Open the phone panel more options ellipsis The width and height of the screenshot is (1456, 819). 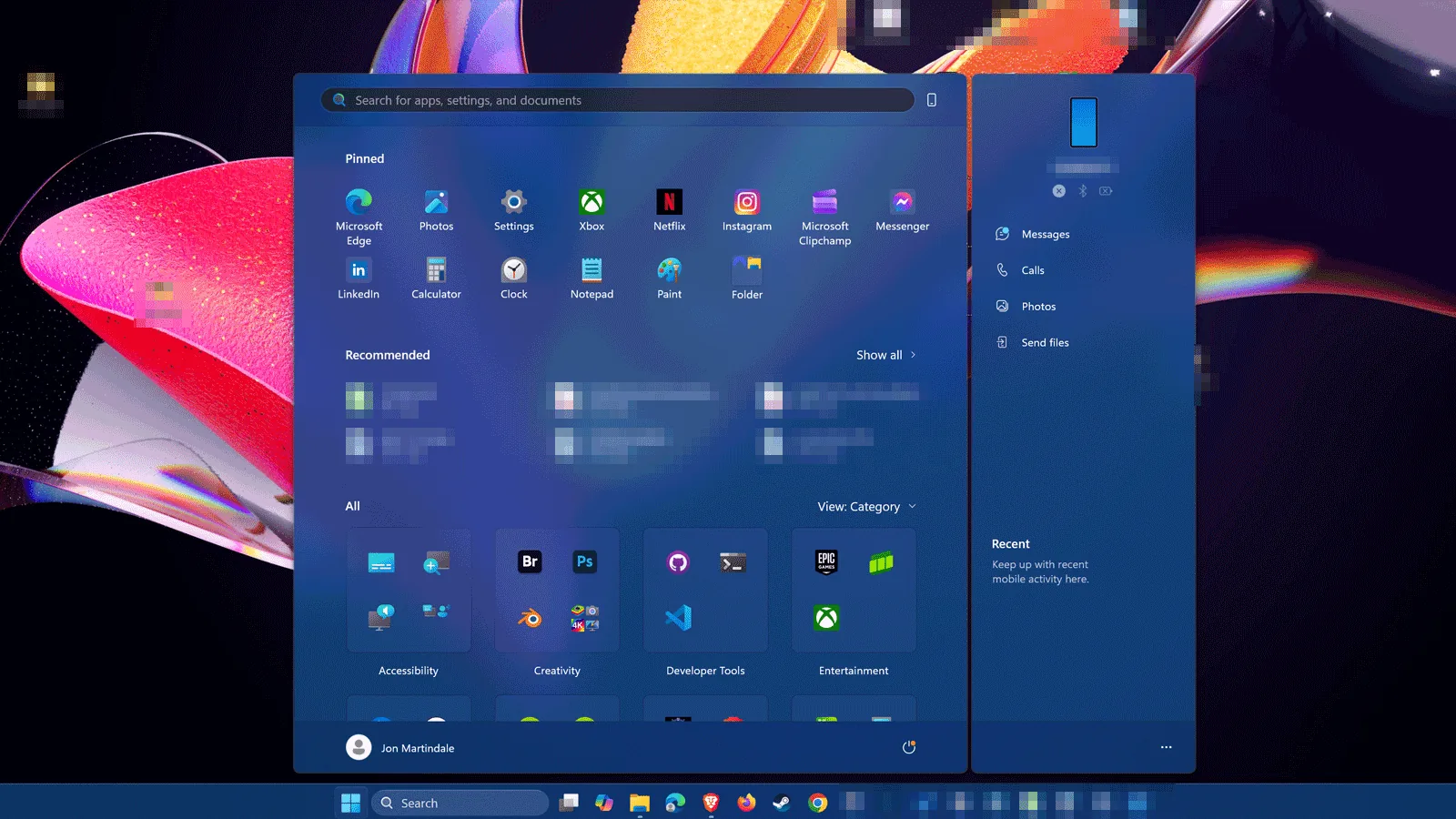(x=1166, y=747)
